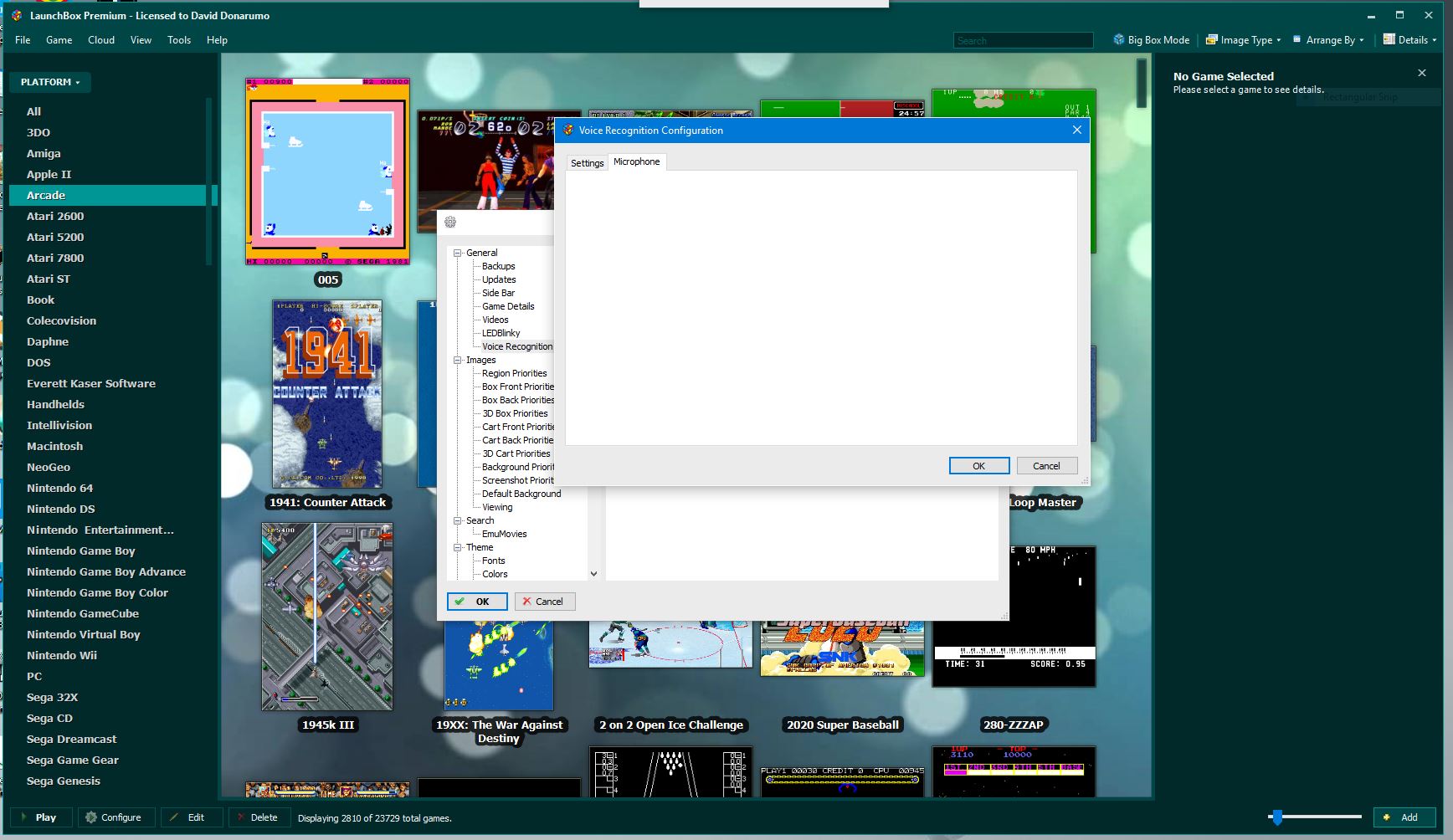Select Default Background in options tree
Image resolution: width=1453 pixels, height=840 pixels.
click(521, 494)
